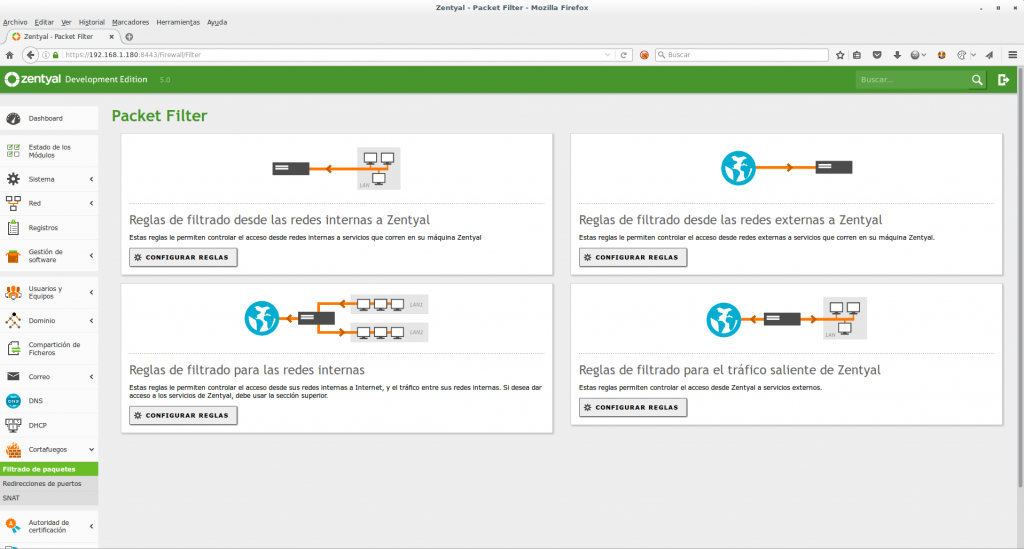Configure rules for internal networks to Zentyal

(x=183, y=257)
